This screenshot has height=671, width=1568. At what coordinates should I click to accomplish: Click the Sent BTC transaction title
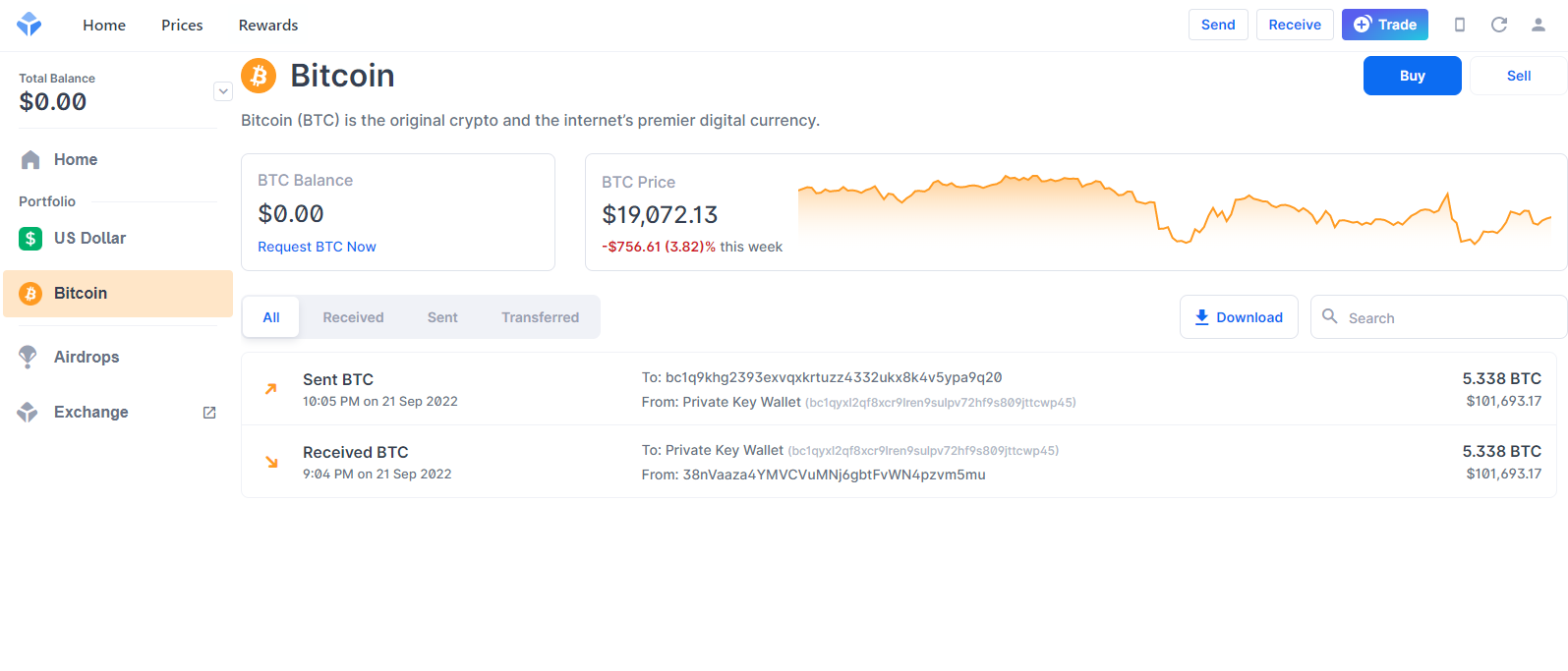(x=338, y=379)
